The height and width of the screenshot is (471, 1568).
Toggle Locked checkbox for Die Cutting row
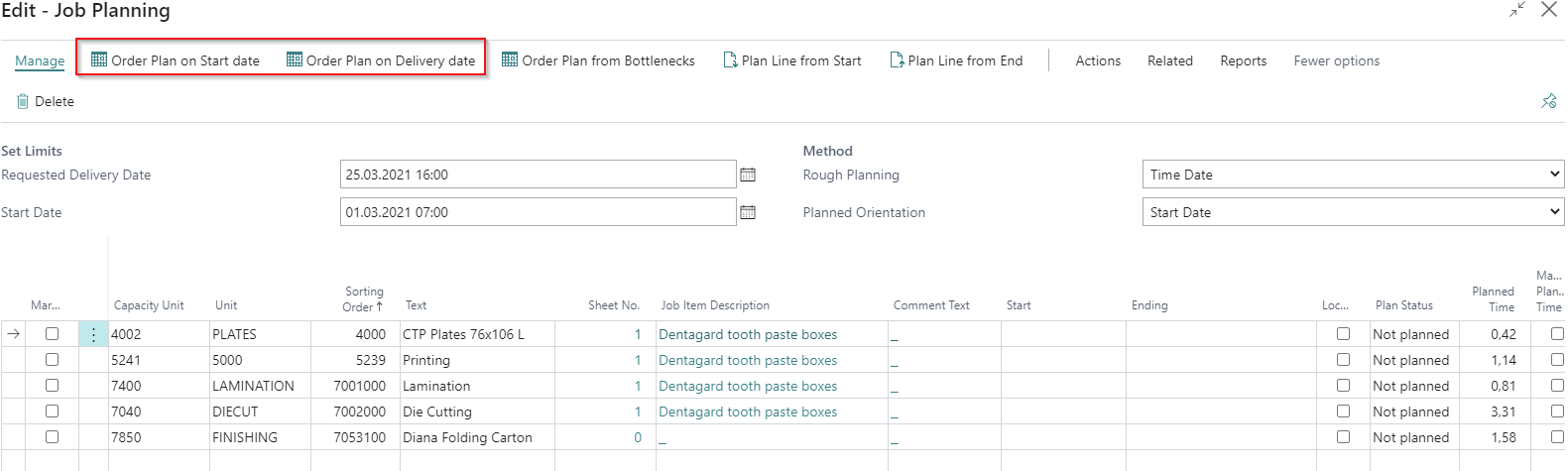(x=1344, y=412)
